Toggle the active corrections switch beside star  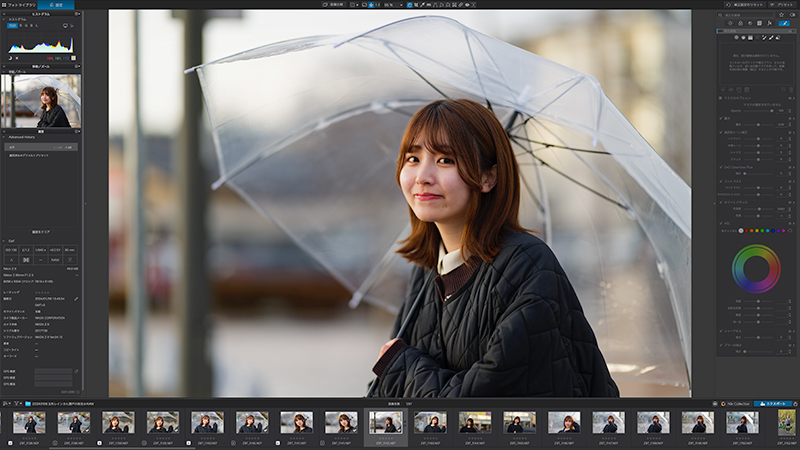pyautogui.click(x=792, y=15)
